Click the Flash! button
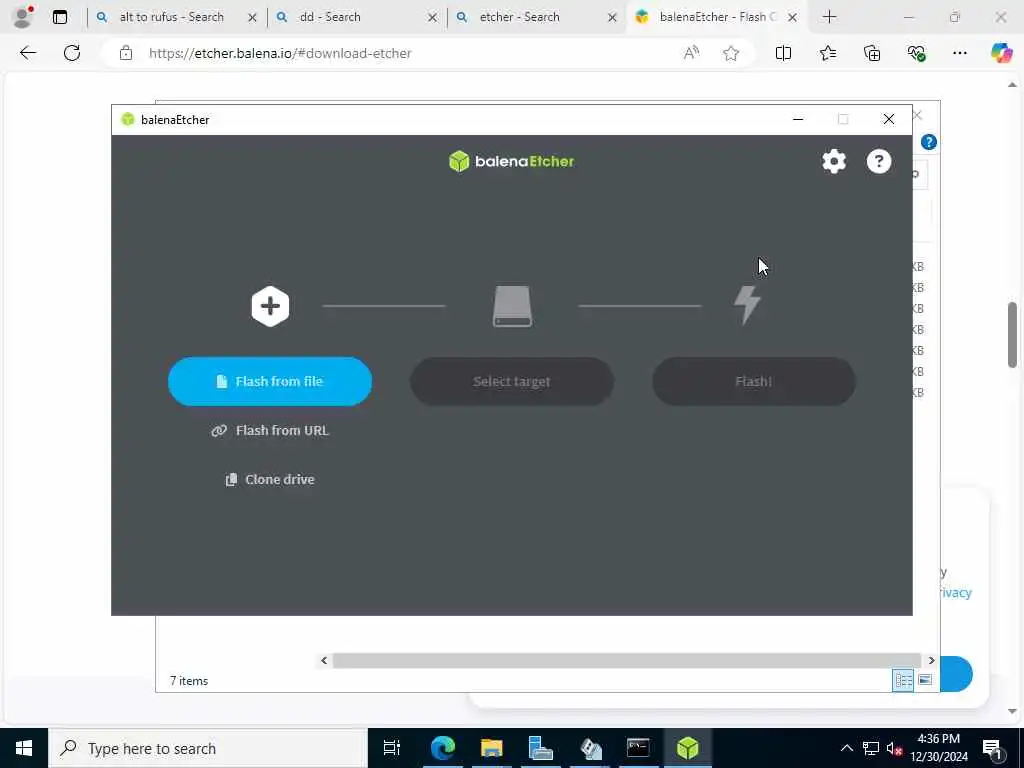This screenshot has width=1024, height=768. pos(754,381)
